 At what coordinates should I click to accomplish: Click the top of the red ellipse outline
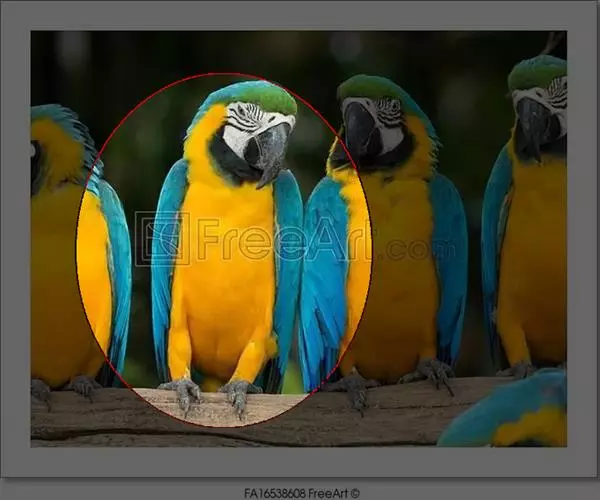pyautogui.click(x=224, y=73)
